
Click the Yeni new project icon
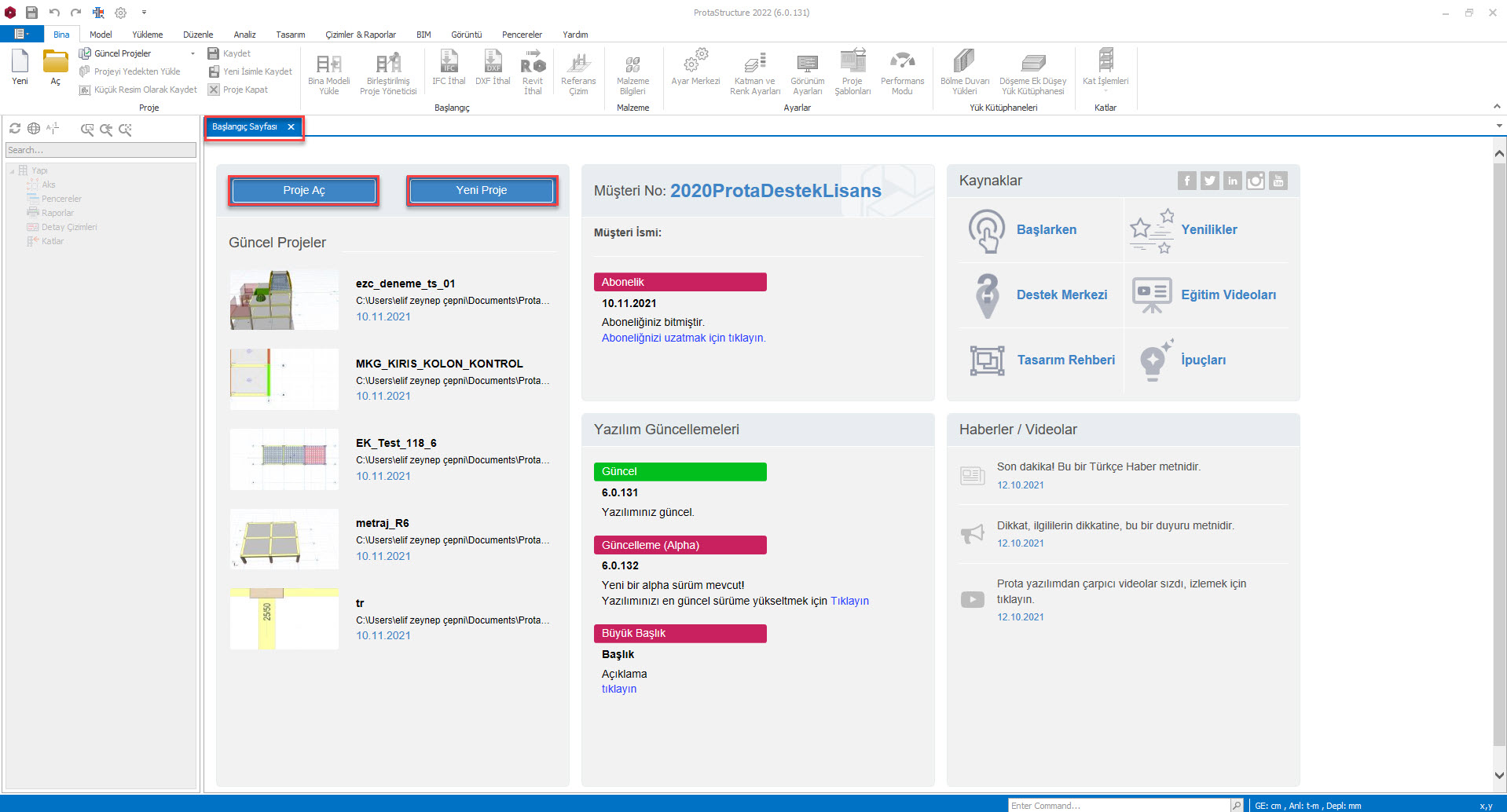pyautogui.click(x=20, y=60)
